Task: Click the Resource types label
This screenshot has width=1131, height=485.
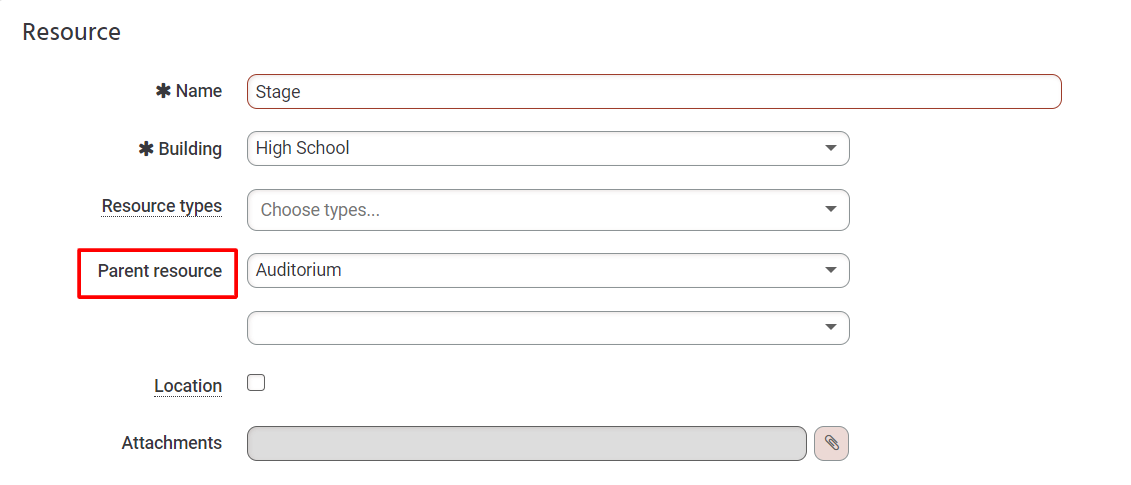Action: 162,206
